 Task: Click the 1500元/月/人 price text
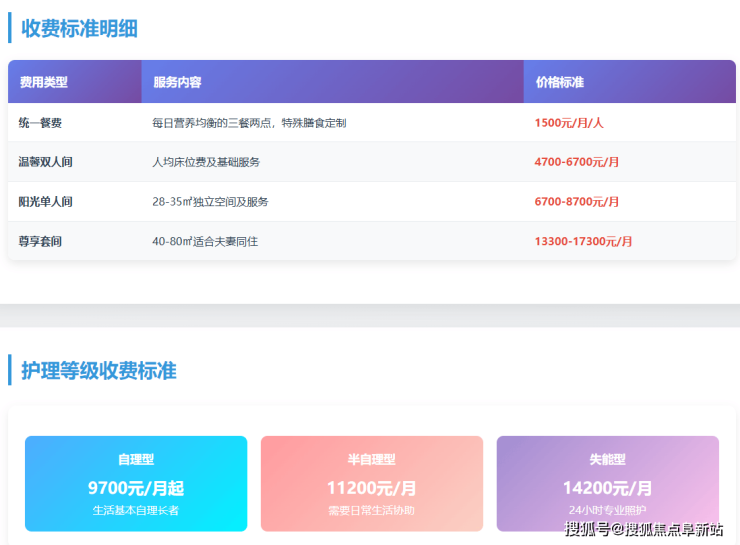570,123
